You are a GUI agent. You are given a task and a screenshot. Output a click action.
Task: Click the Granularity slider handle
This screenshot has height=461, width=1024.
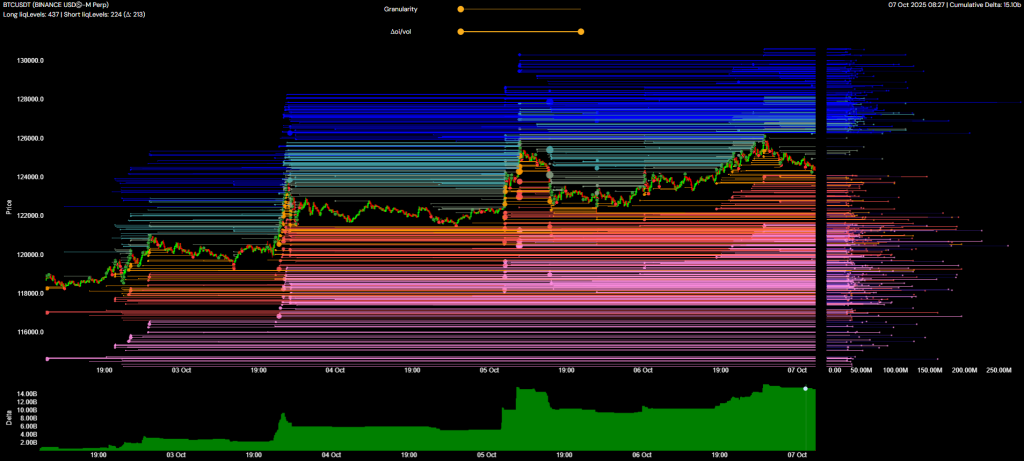point(460,9)
